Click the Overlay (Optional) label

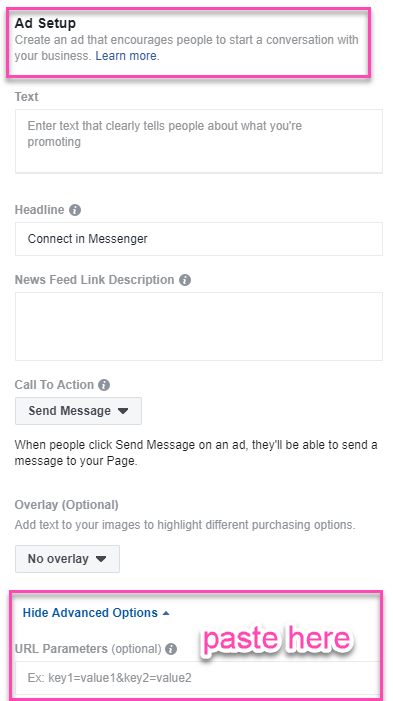click(x=67, y=505)
